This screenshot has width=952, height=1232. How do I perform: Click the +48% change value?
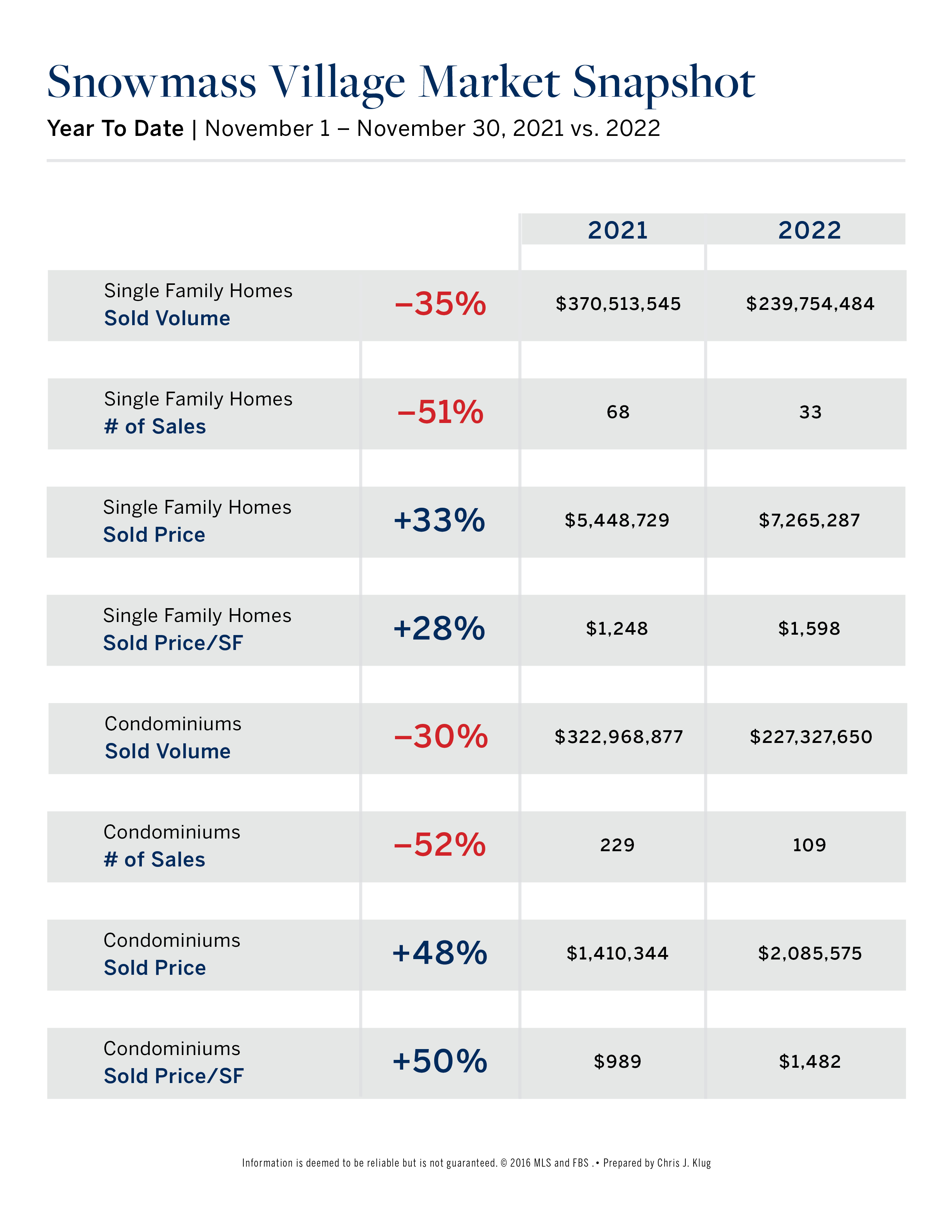click(x=439, y=953)
